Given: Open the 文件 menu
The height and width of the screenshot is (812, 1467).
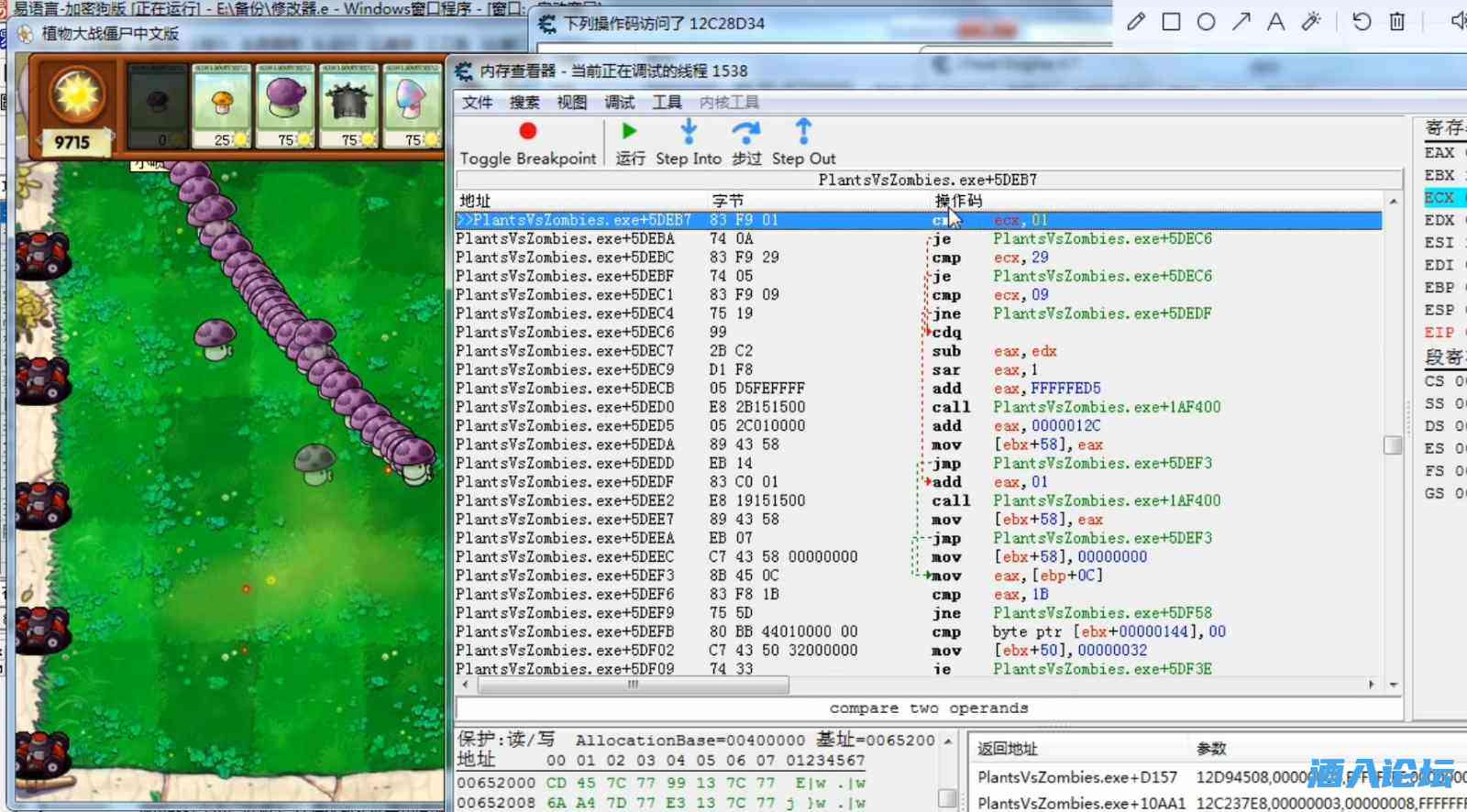Looking at the screenshot, I should [x=477, y=102].
